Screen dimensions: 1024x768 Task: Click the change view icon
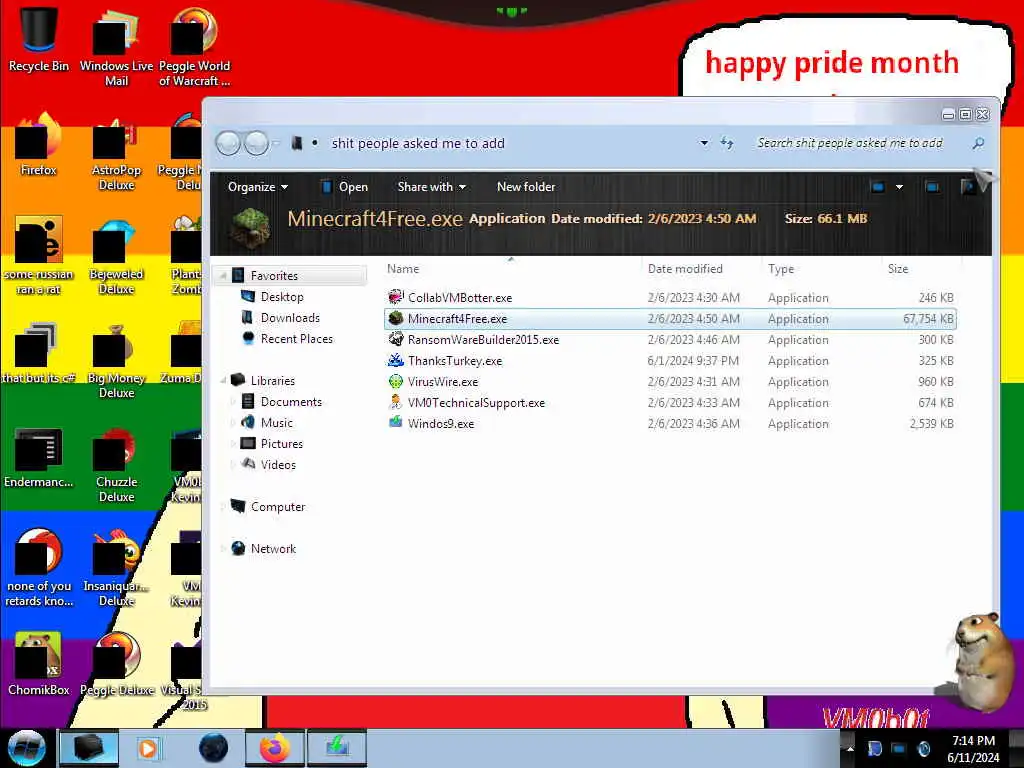pos(878,187)
